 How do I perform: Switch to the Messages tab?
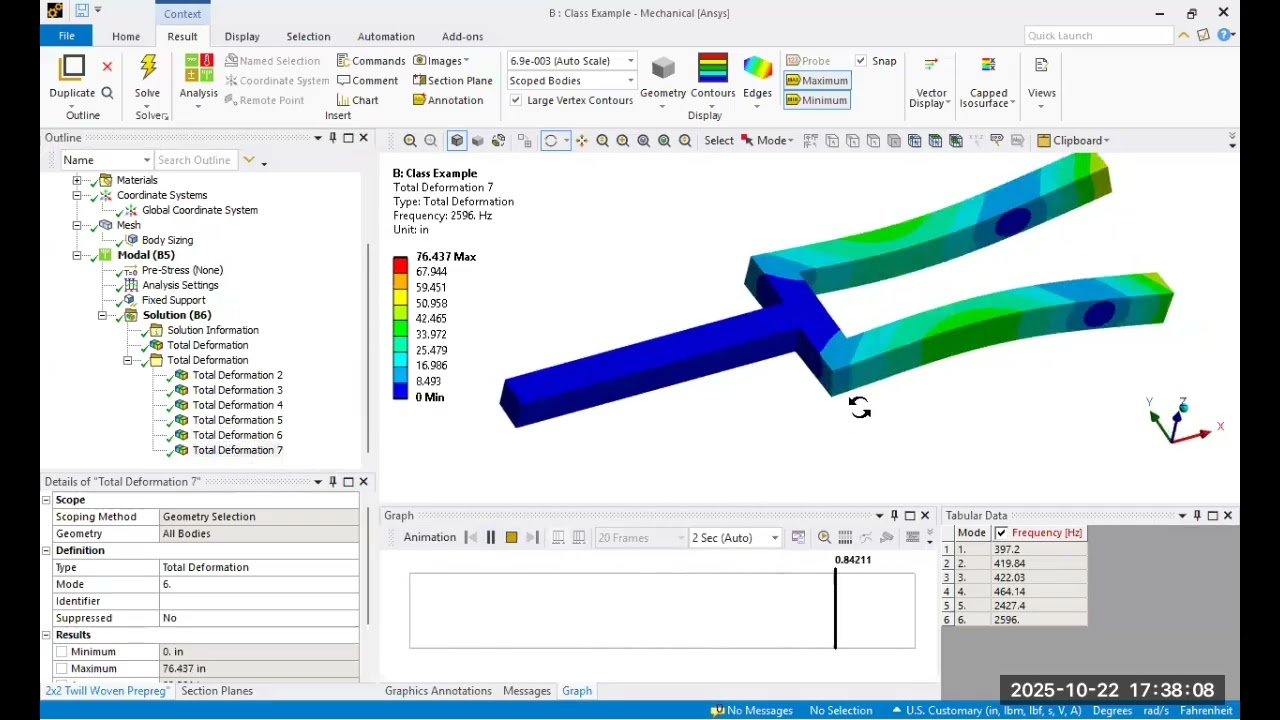pos(527,691)
